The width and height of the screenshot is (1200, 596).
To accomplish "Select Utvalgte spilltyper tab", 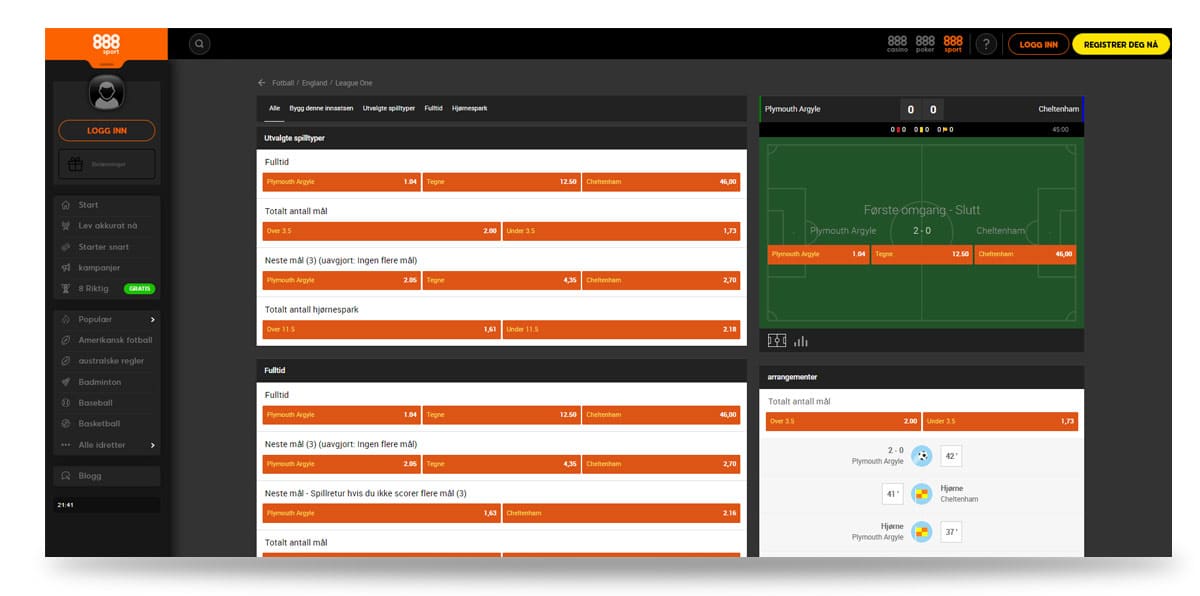I will click(x=389, y=108).
